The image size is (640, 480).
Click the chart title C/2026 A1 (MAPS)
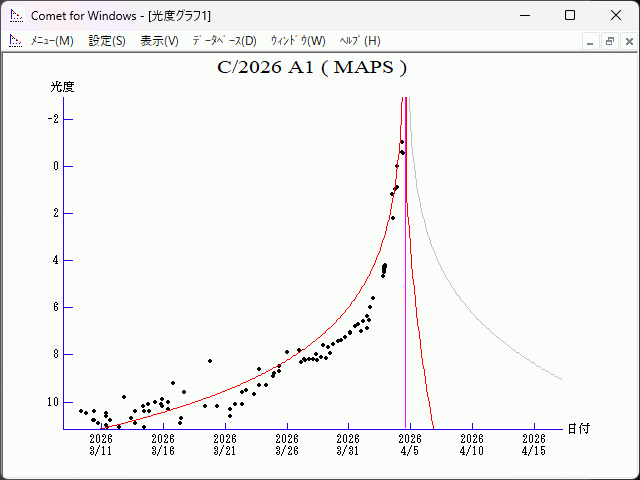(312, 68)
